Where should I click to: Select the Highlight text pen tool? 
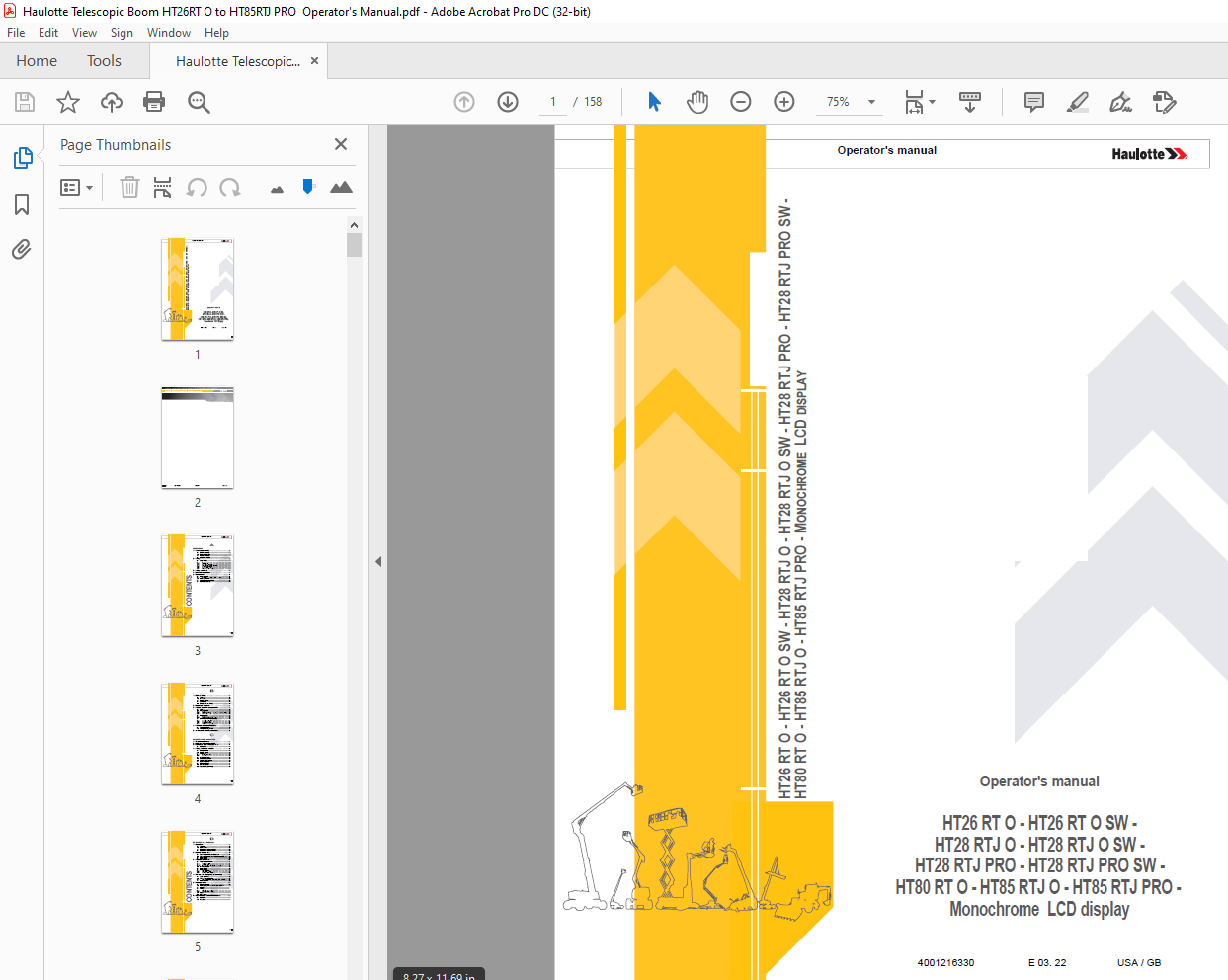point(1078,102)
